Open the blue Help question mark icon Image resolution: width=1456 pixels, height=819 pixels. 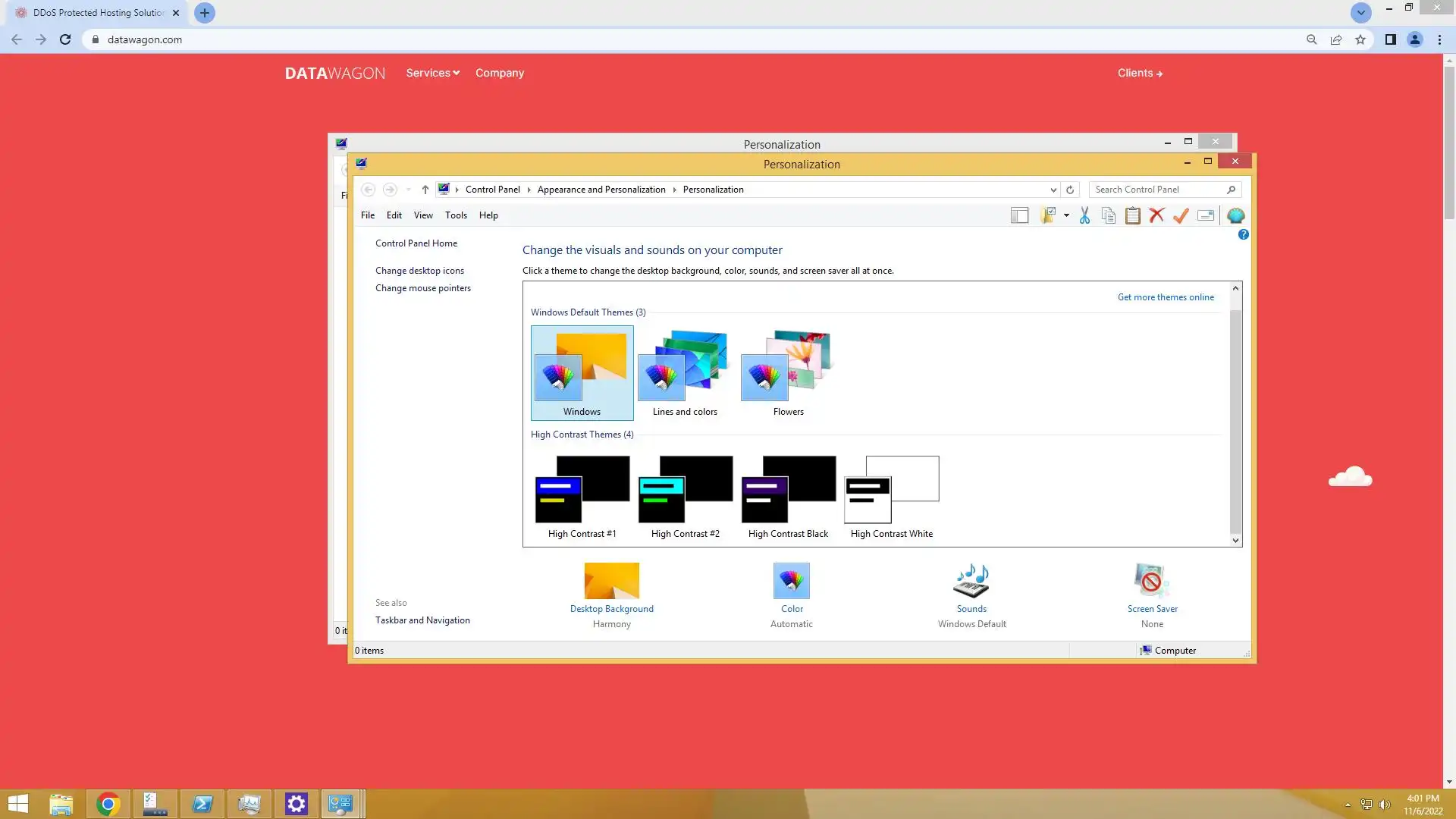(x=1243, y=234)
